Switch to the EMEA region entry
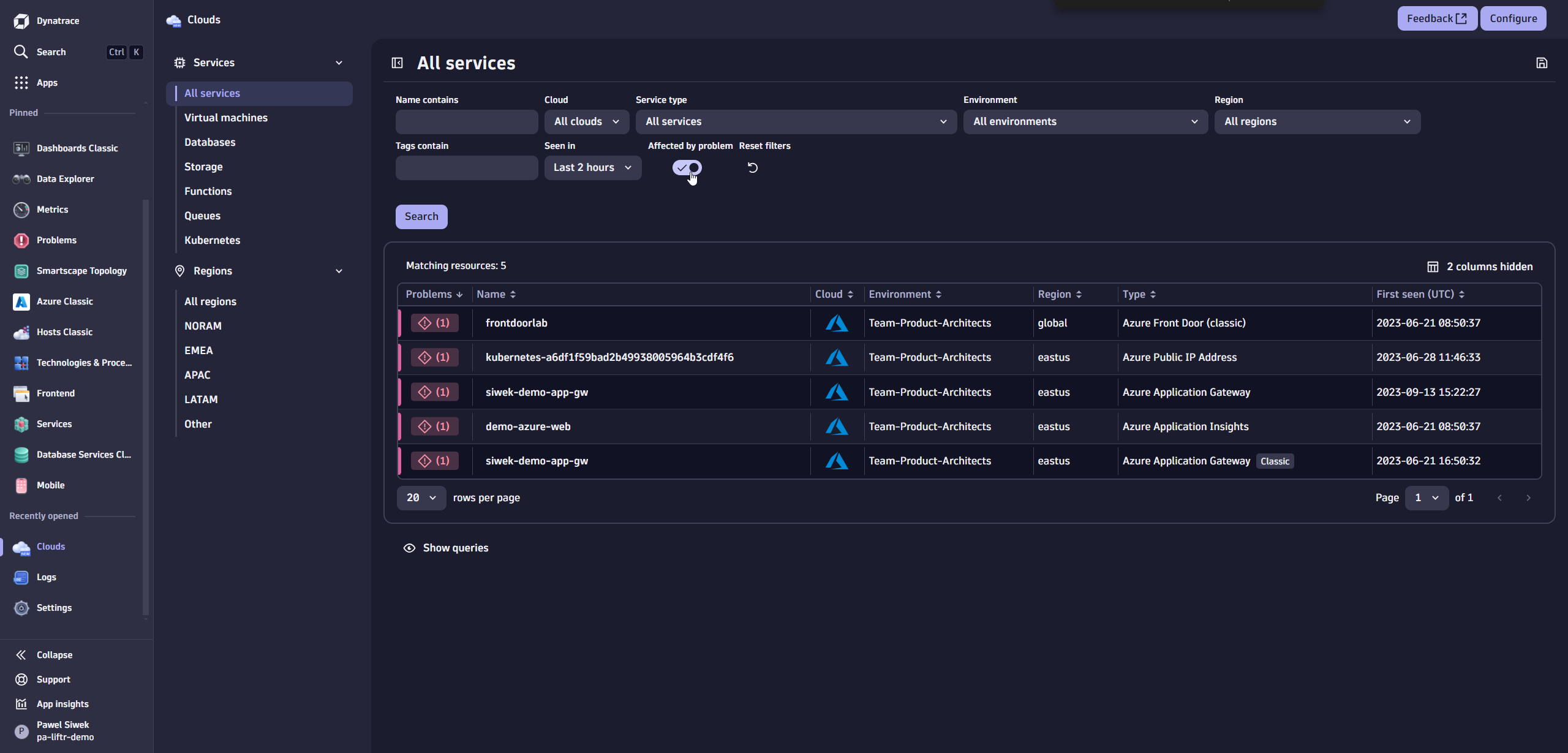The height and width of the screenshot is (753, 1568). point(198,350)
